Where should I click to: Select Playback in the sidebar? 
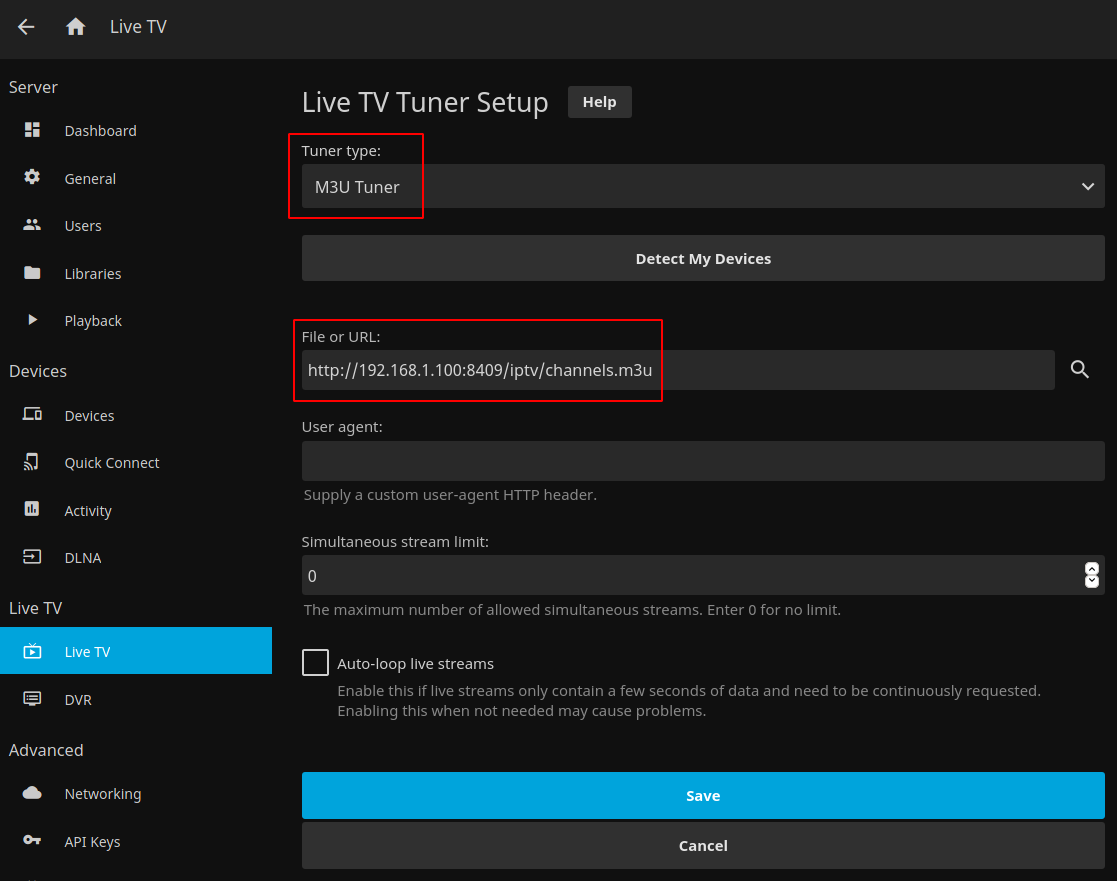pos(93,321)
